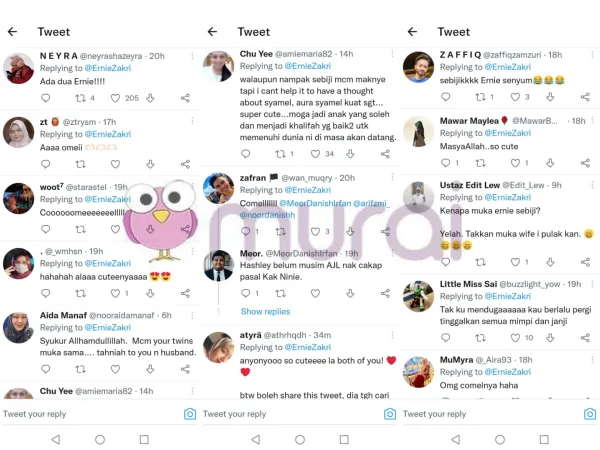
Task: Tap Android home button on right screen
Action: (x=500, y=439)
